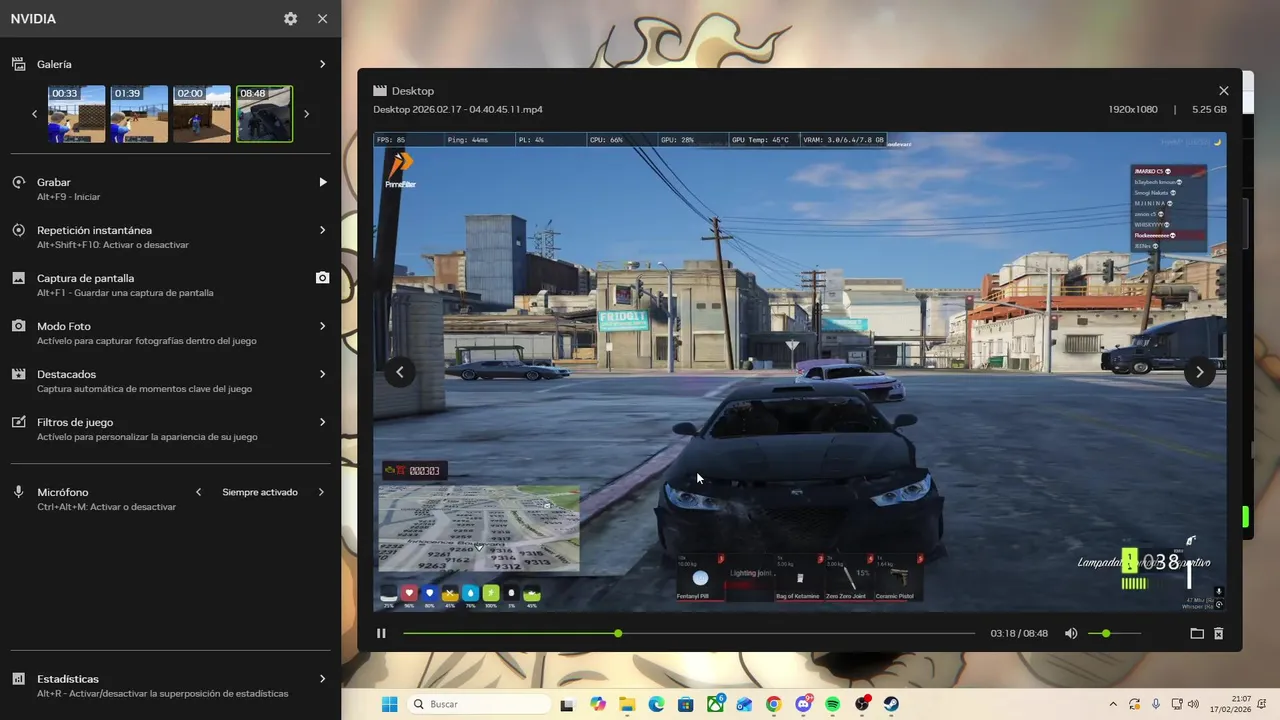Click the Siempre activado microphone value

(260, 492)
